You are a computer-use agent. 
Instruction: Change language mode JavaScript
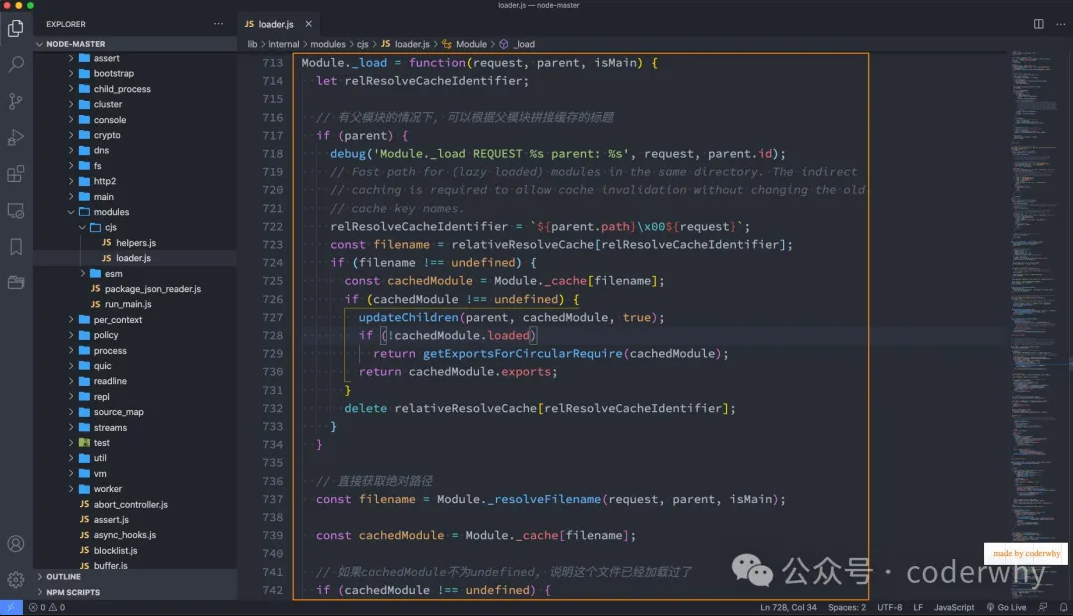click(954, 607)
